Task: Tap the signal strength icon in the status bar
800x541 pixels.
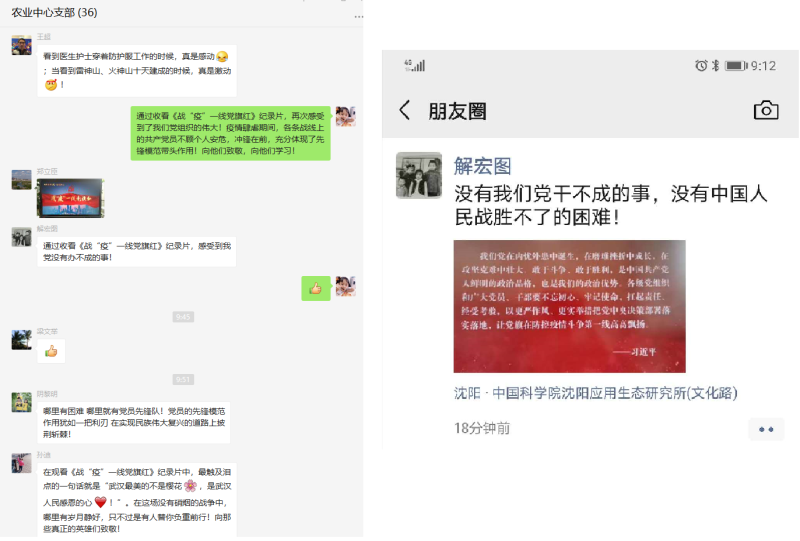Action: (415, 65)
